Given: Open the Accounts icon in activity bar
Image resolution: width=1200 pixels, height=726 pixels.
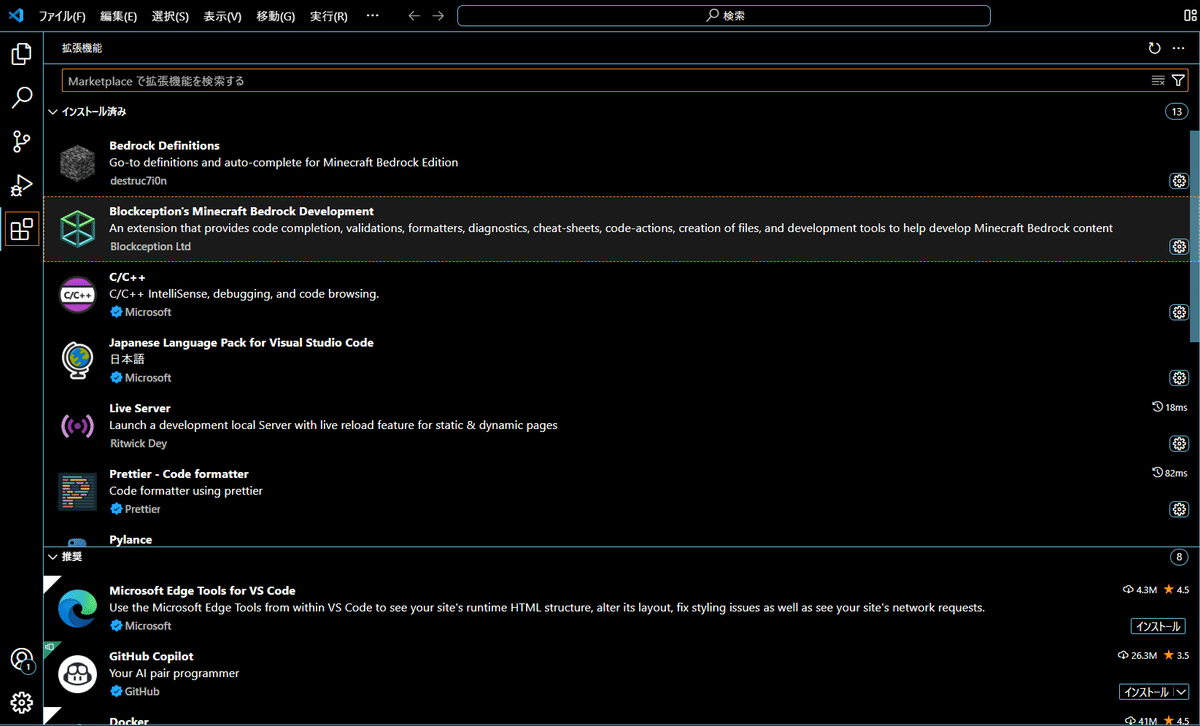Looking at the screenshot, I should pyautogui.click(x=21, y=659).
